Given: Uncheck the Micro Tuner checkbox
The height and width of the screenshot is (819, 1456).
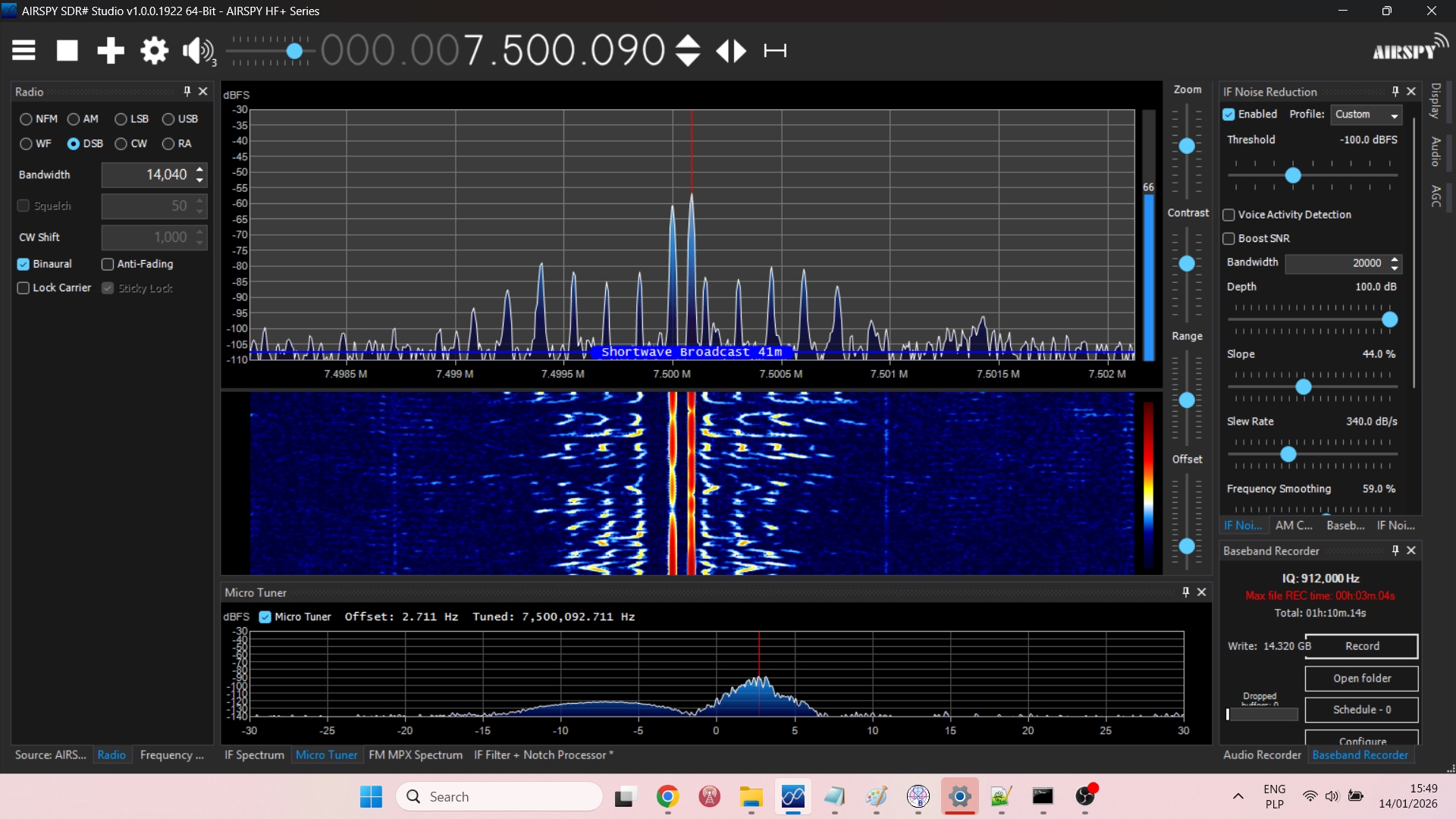Looking at the screenshot, I should tap(265, 617).
